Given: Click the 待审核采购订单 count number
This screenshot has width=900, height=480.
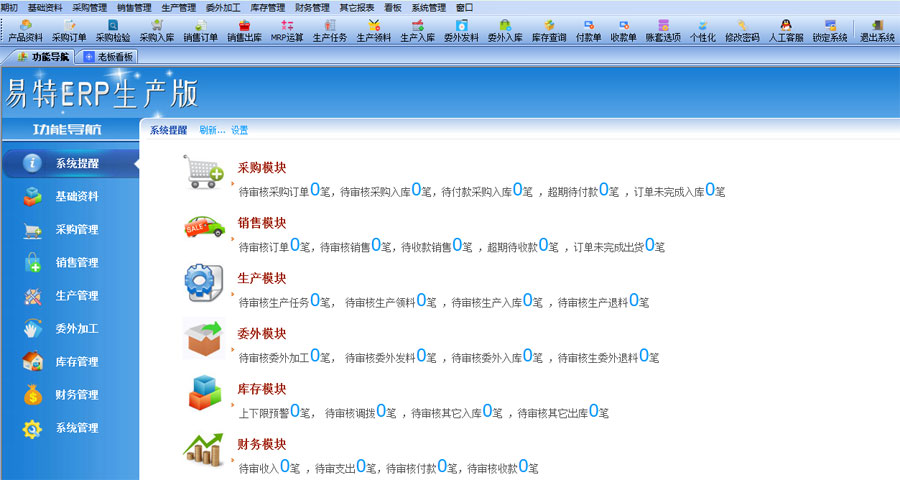Looking at the screenshot, I should 314,189.
